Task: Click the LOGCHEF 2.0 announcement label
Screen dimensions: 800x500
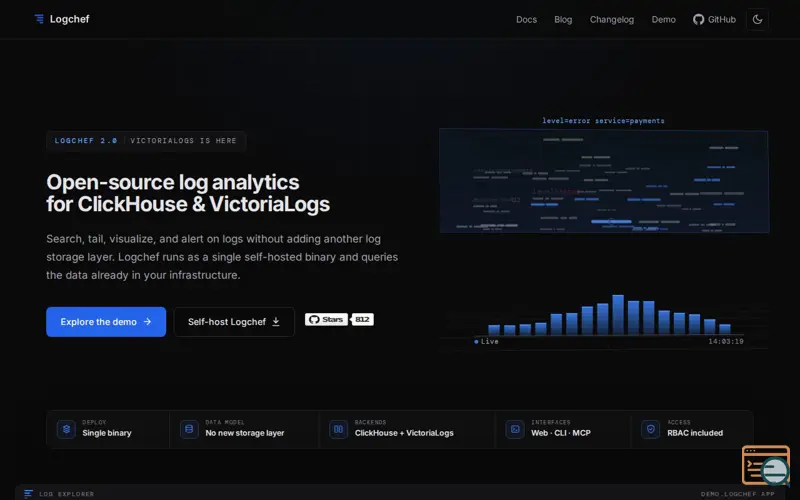Action: [x=86, y=141]
